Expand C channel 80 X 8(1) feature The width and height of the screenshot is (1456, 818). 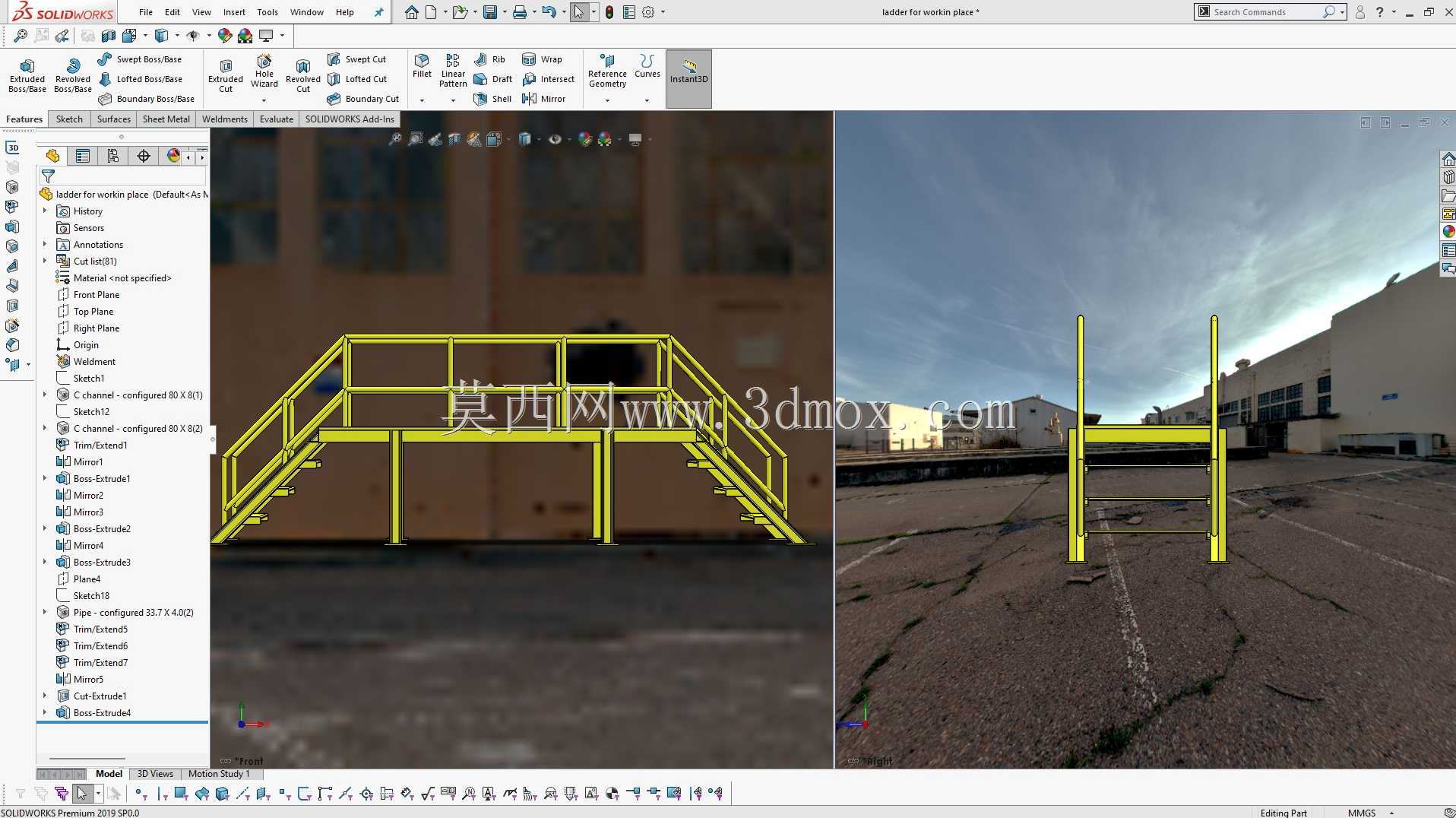click(45, 395)
